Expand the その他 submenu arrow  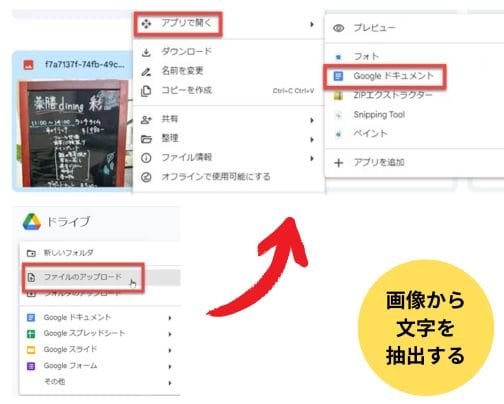click(170, 383)
